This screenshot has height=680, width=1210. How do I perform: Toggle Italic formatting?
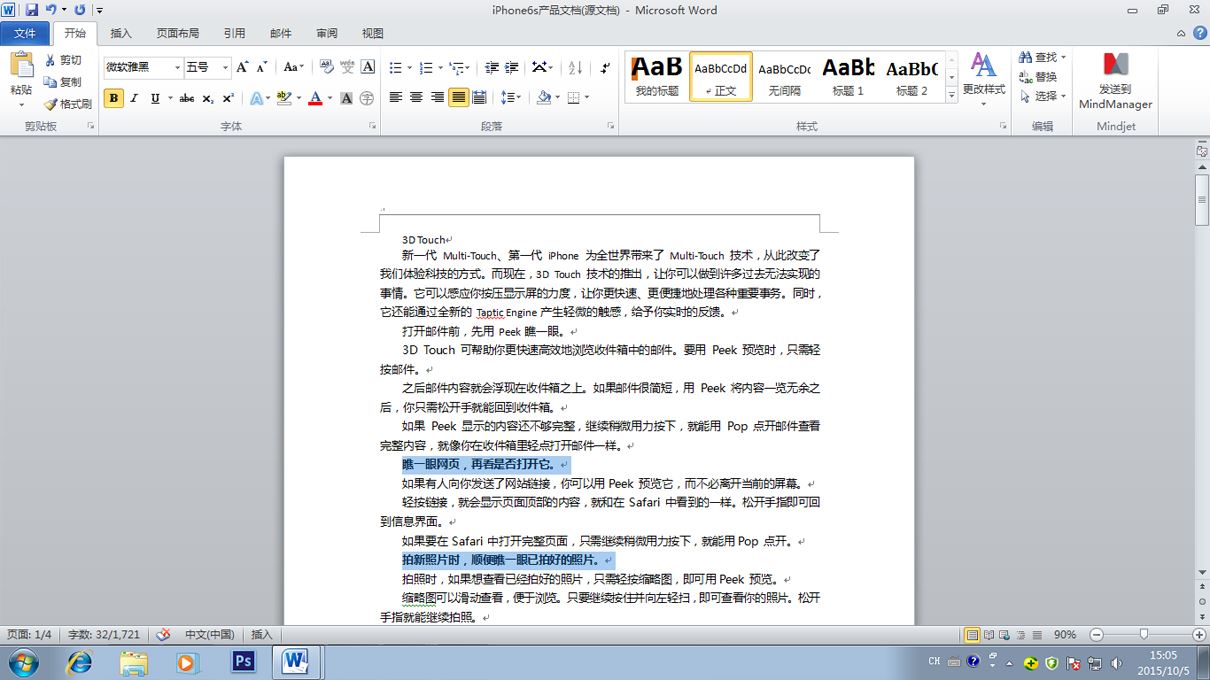135,98
